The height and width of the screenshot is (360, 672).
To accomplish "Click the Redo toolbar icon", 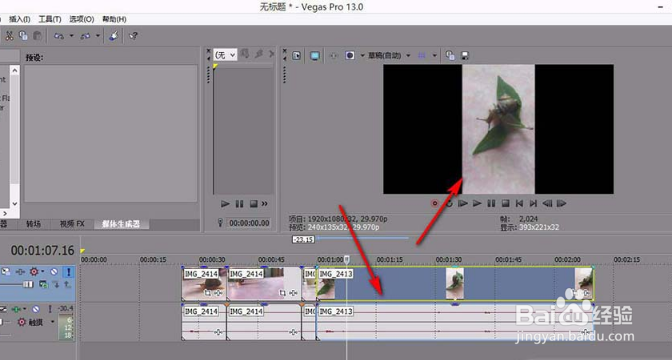I will [85, 36].
